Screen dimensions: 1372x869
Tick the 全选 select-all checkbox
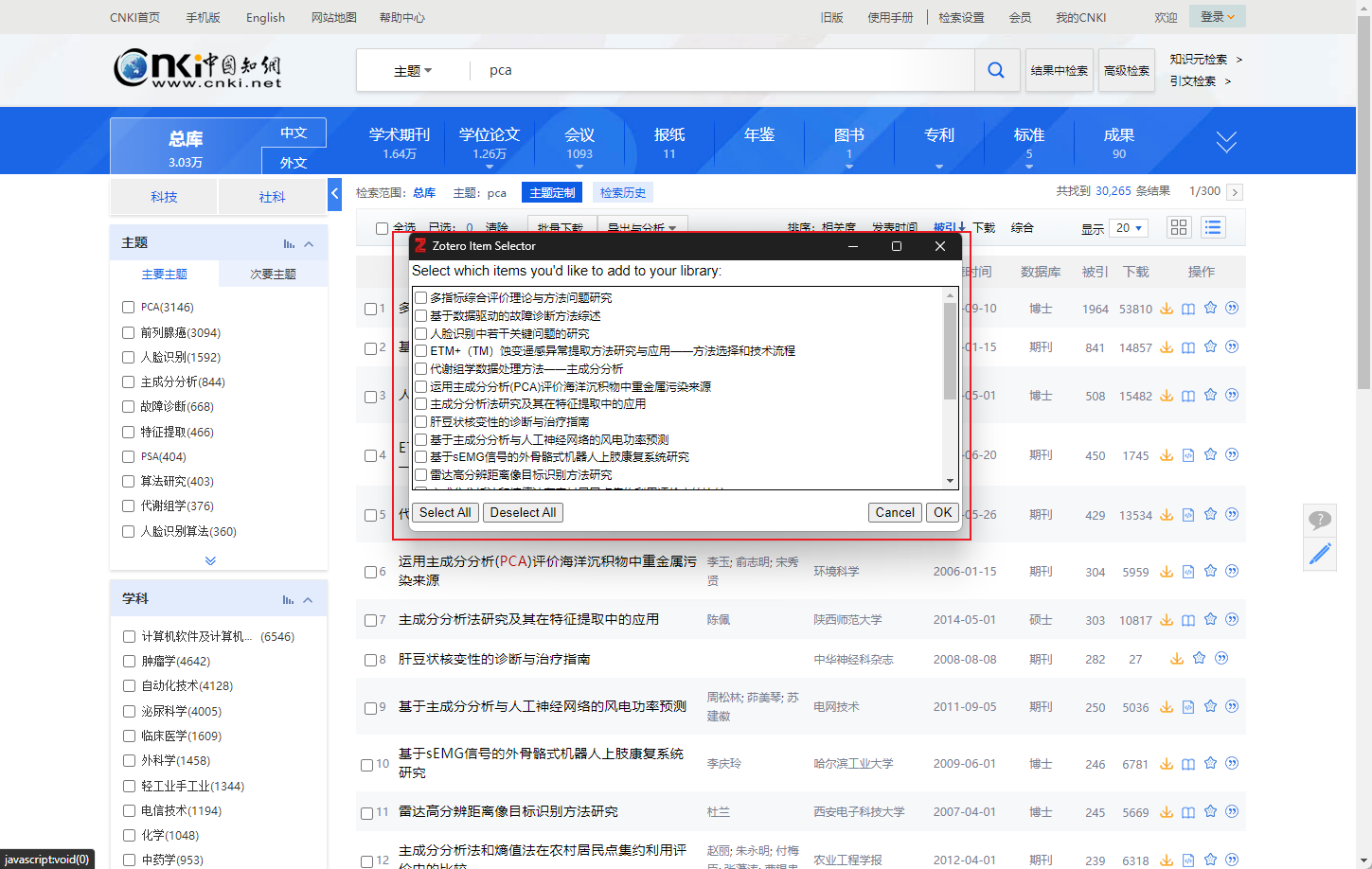point(382,228)
